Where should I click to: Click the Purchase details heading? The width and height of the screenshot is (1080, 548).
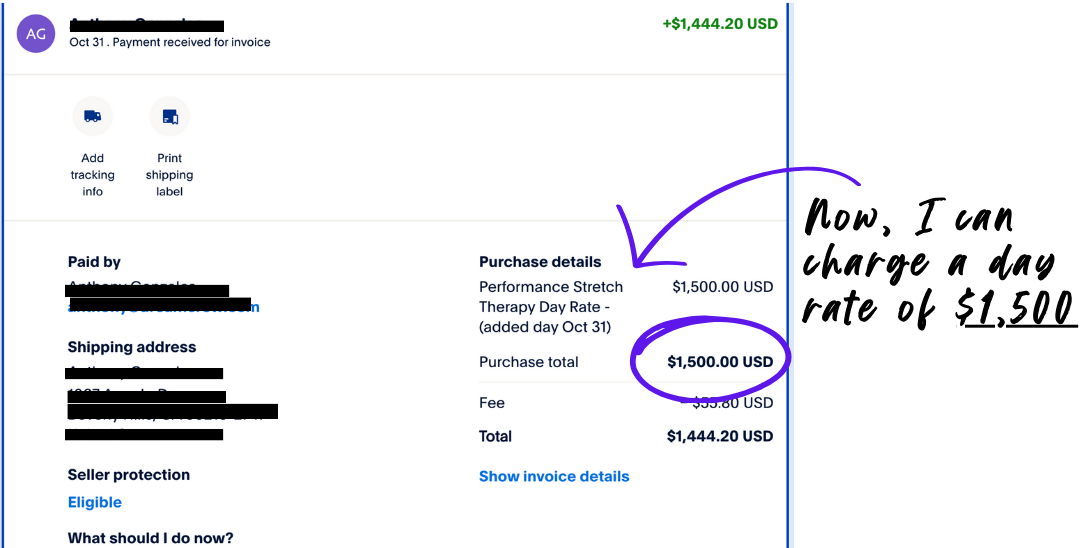point(540,262)
